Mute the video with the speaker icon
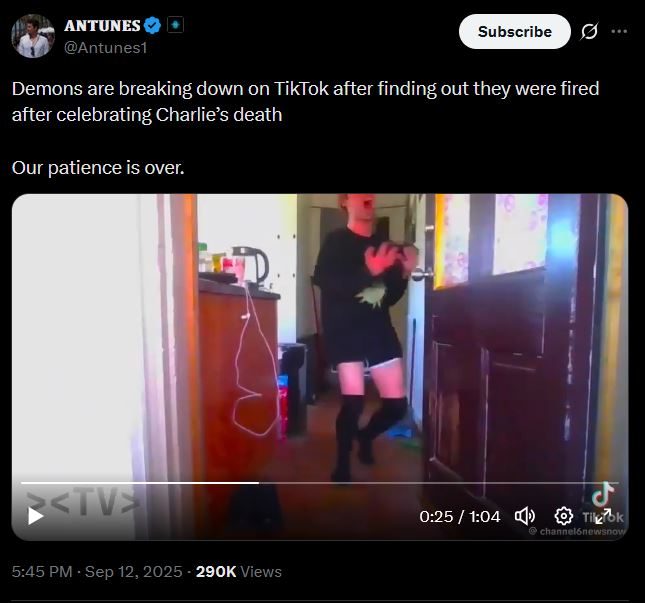 pos(525,516)
